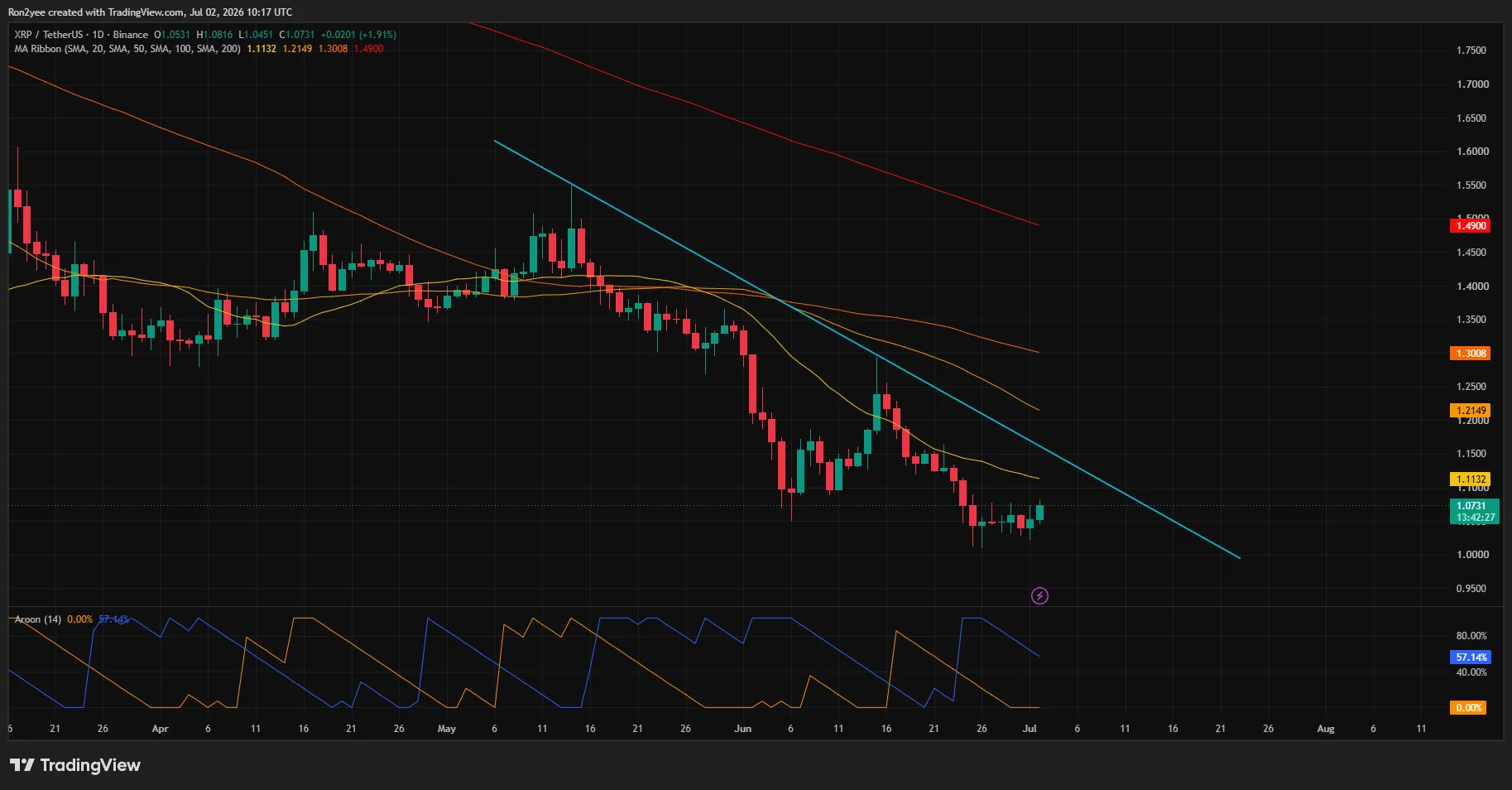This screenshot has height=790, width=1512.
Task: Click the green 1.0731 current price label
Action: click(1475, 512)
